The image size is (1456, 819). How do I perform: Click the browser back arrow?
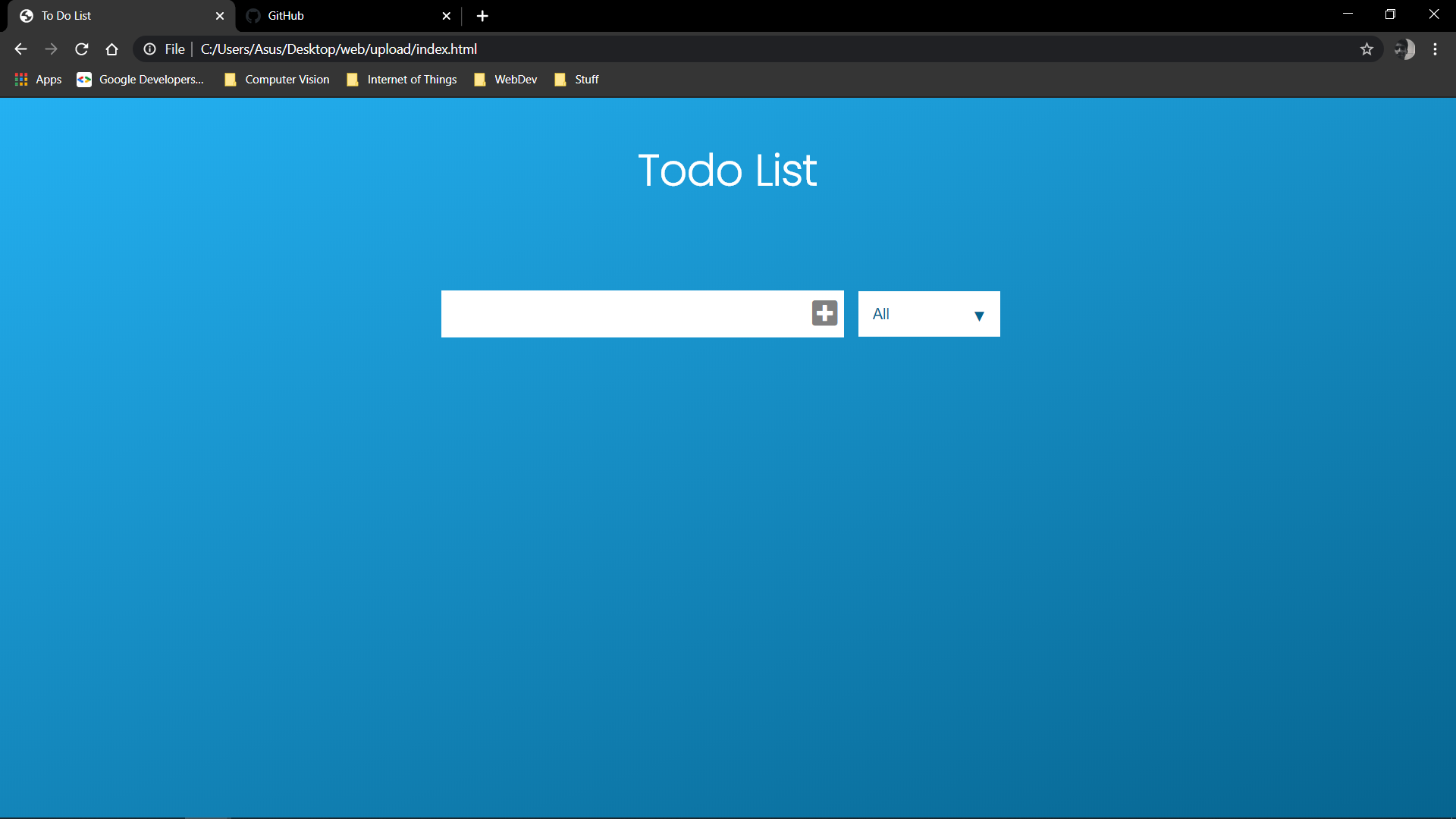(20, 49)
